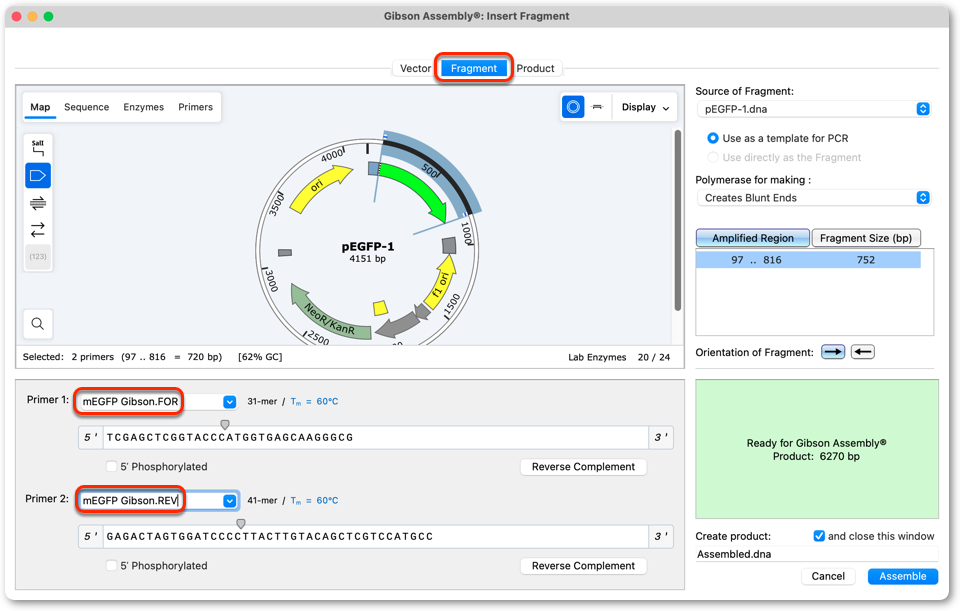Select Use as a template for PCR
The image size is (960, 611).
[713, 138]
